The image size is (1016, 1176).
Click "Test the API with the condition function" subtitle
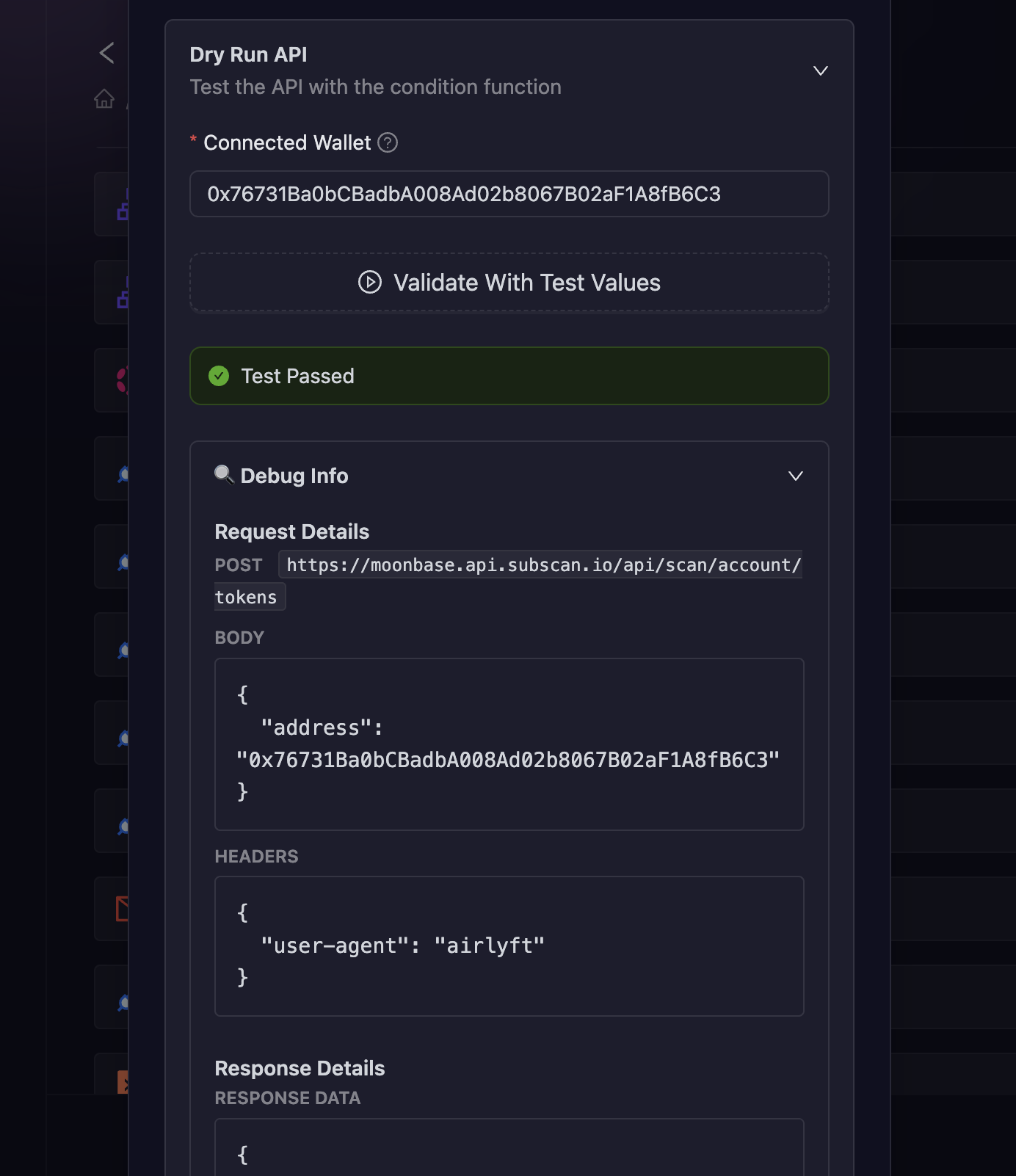tap(376, 87)
